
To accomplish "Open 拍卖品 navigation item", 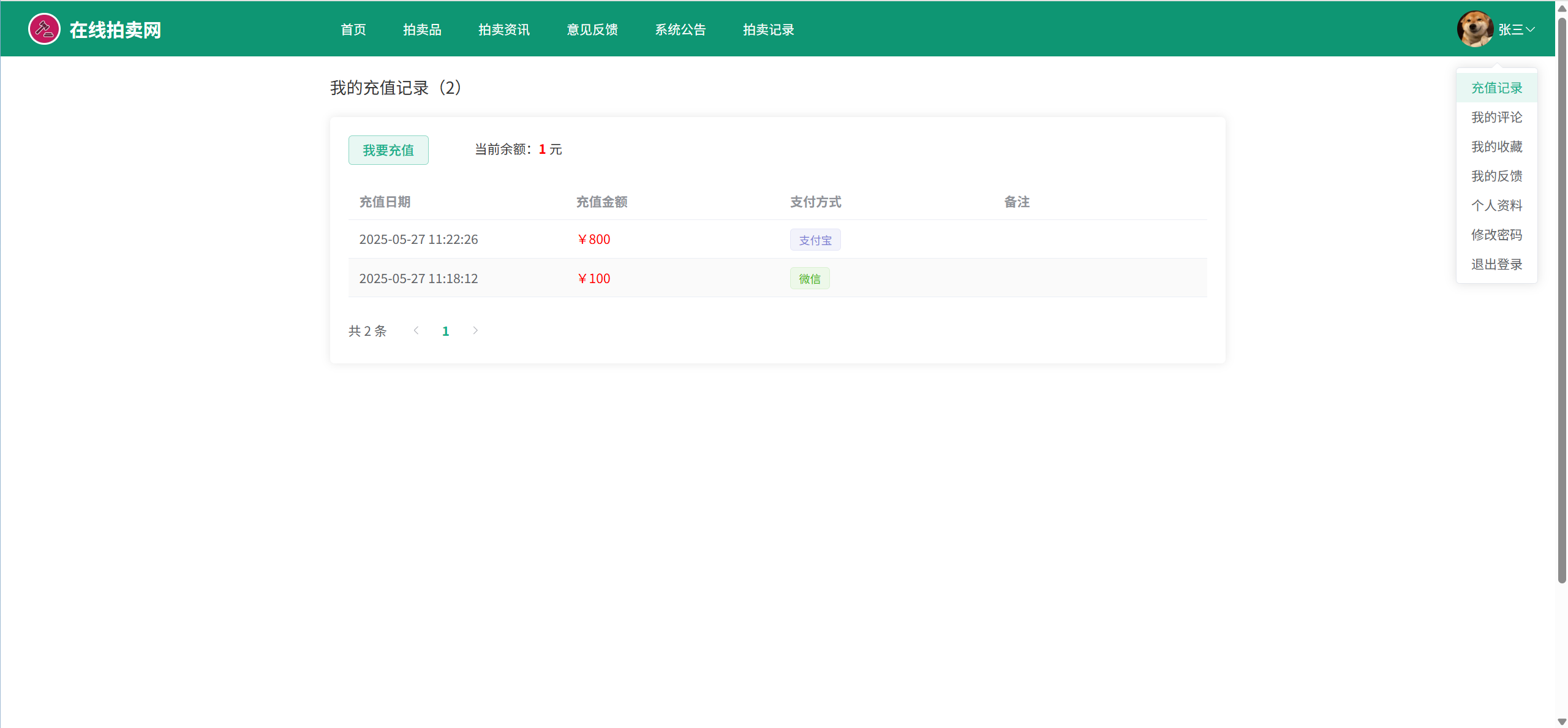I will [x=422, y=29].
